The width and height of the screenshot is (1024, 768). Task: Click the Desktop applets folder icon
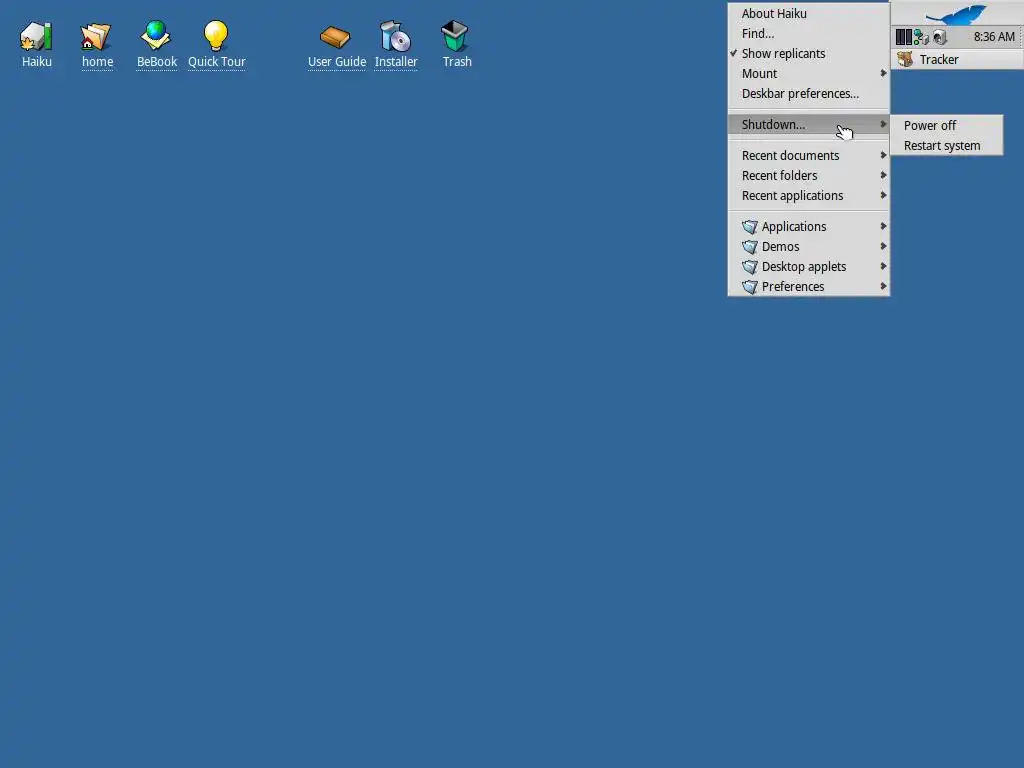click(x=750, y=267)
